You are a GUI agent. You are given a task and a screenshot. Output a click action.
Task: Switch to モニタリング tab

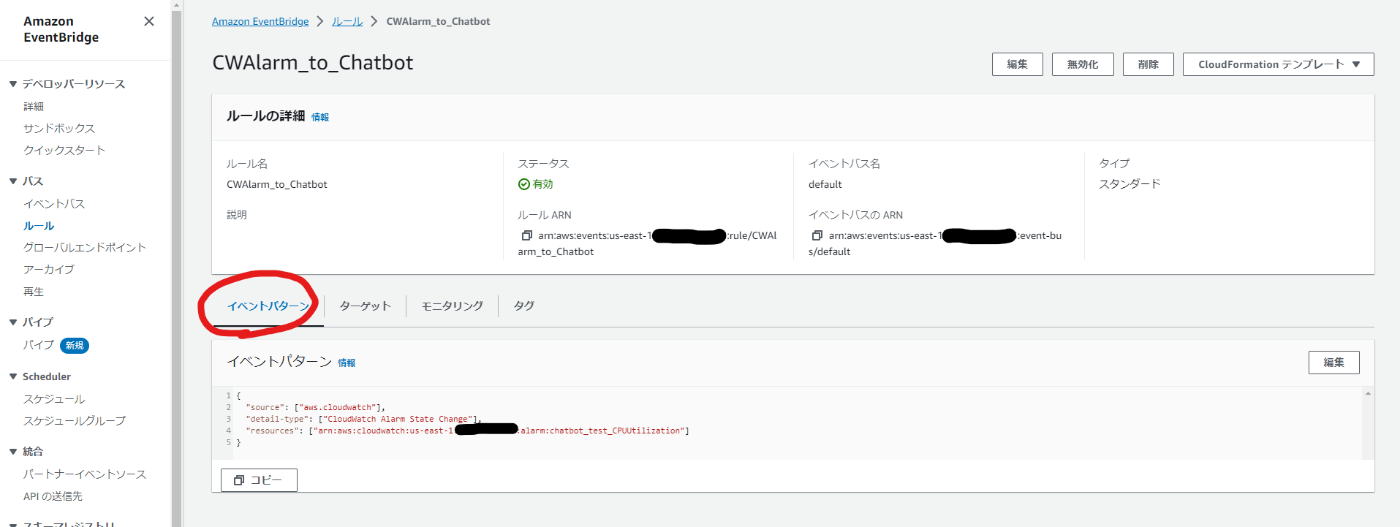(452, 306)
